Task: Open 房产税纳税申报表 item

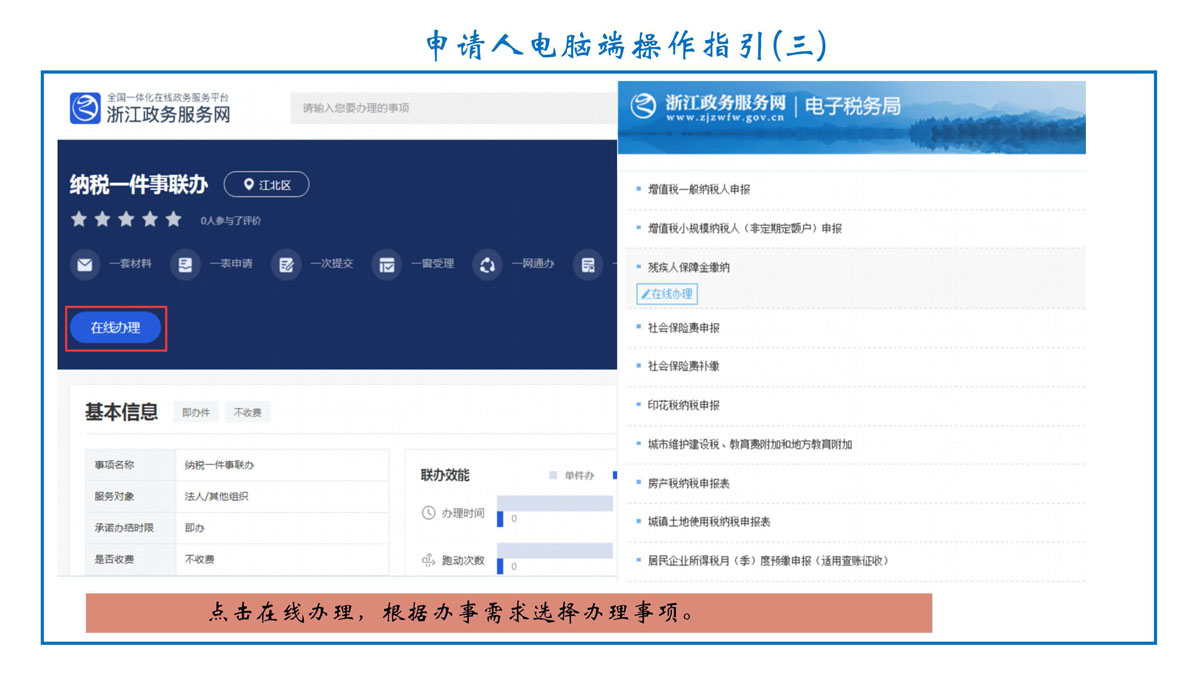Action: click(x=688, y=483)
